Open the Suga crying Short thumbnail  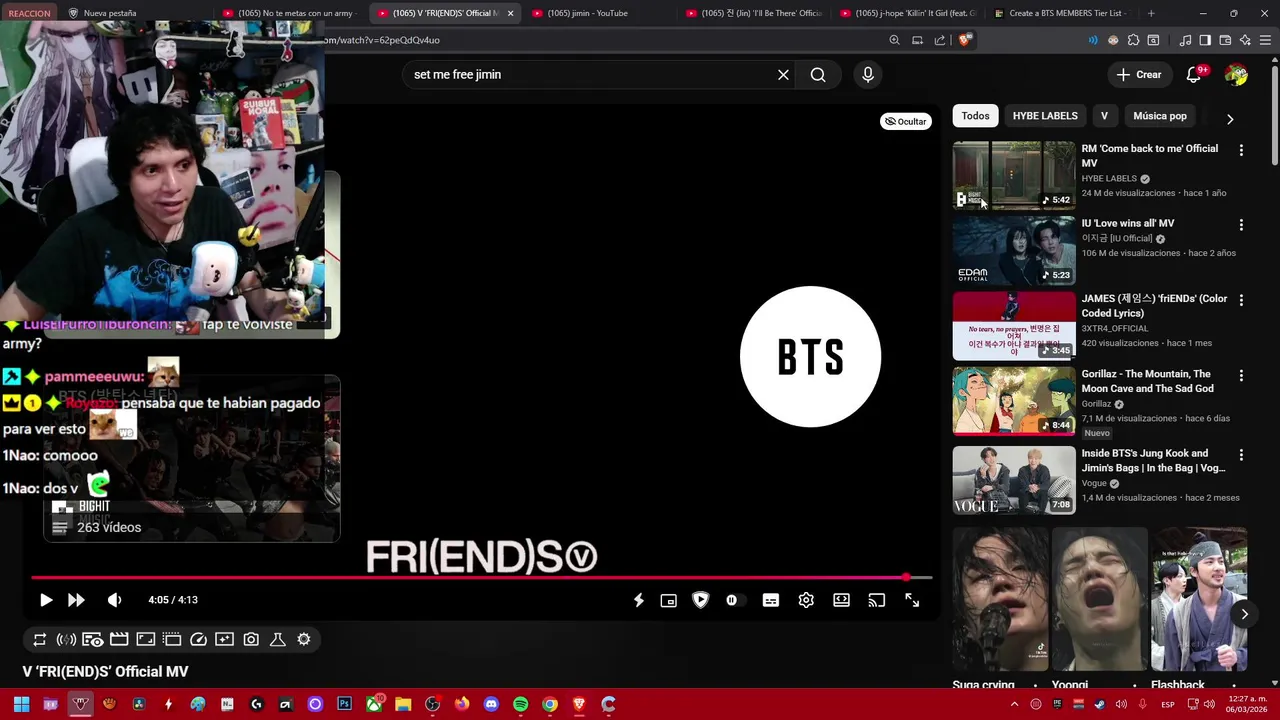pyautogui.click(x=1000, y=599)
